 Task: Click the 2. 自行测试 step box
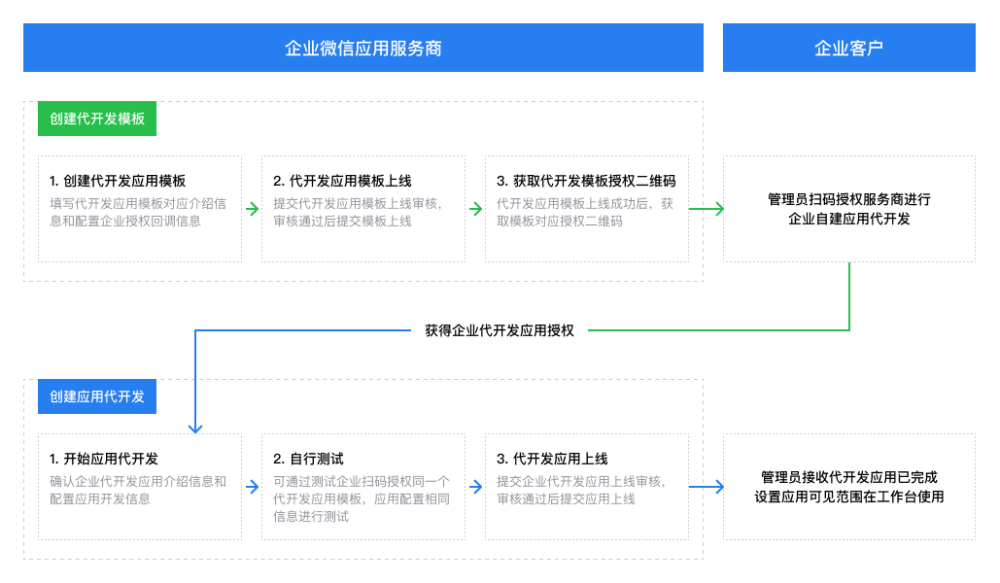coord(363,487)
